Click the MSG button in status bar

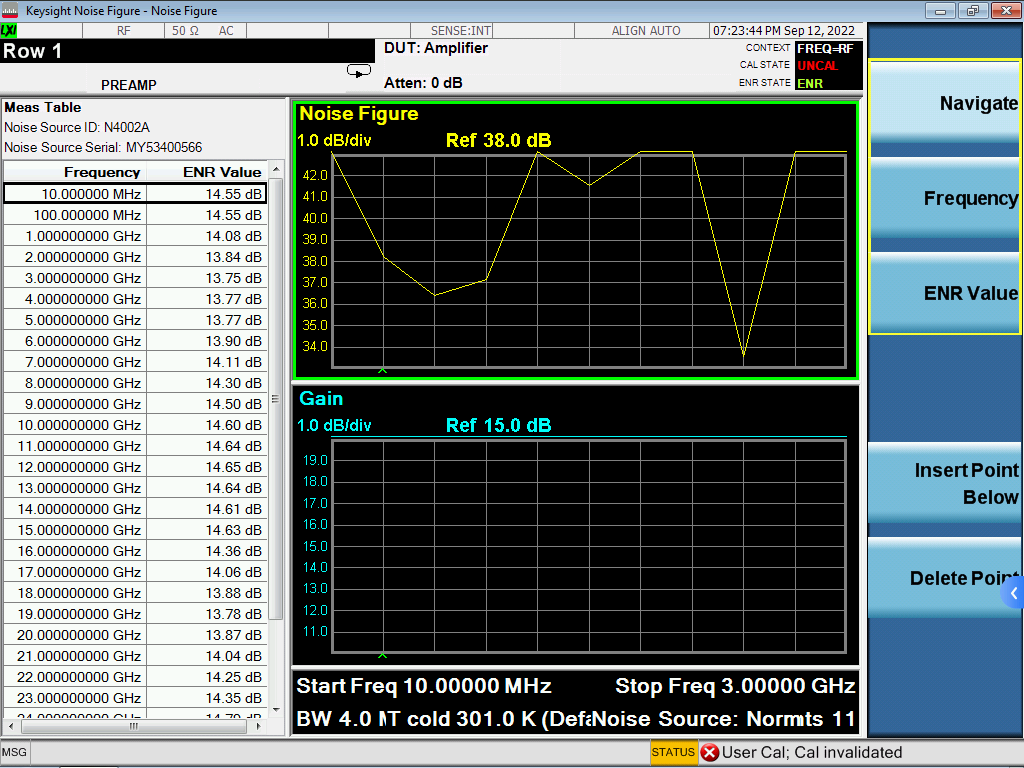[x=14, y=752]
